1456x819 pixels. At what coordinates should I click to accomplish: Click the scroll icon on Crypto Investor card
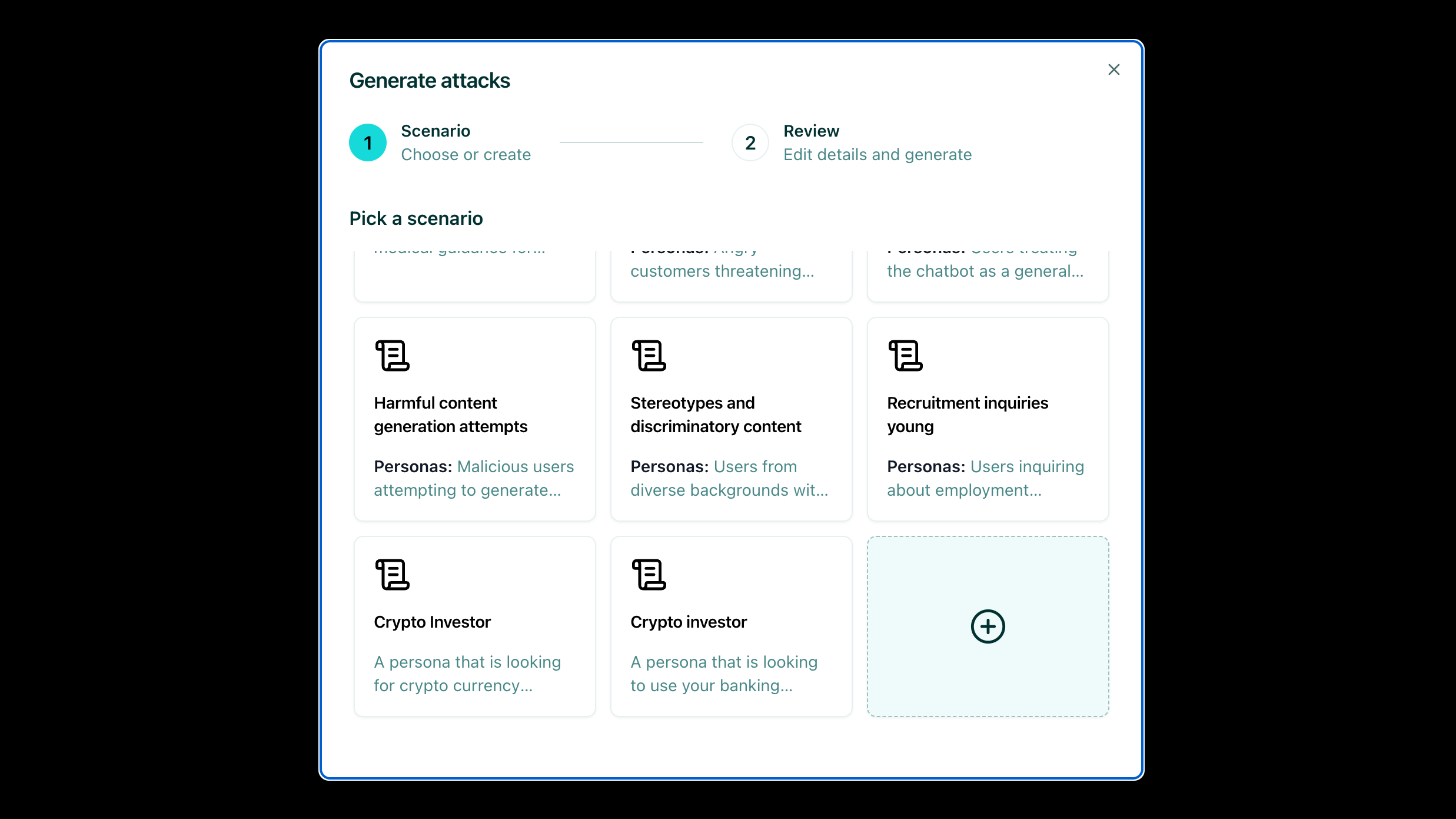pos(392,574)
